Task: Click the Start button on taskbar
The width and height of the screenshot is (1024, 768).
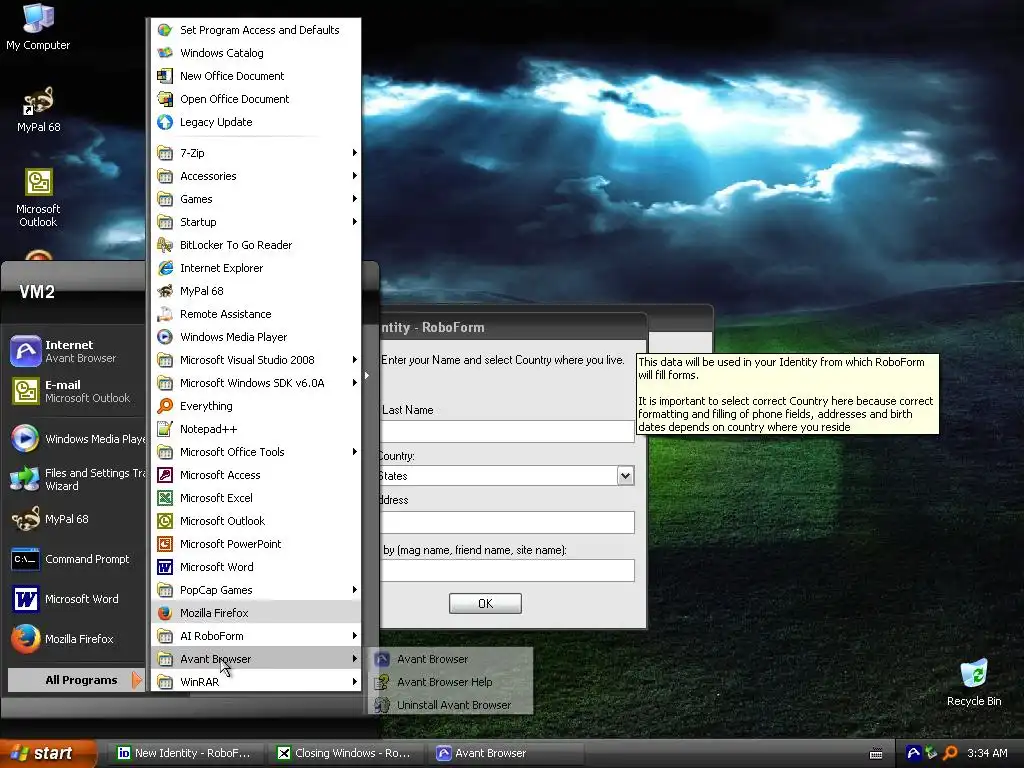Action: pos(48,754)
